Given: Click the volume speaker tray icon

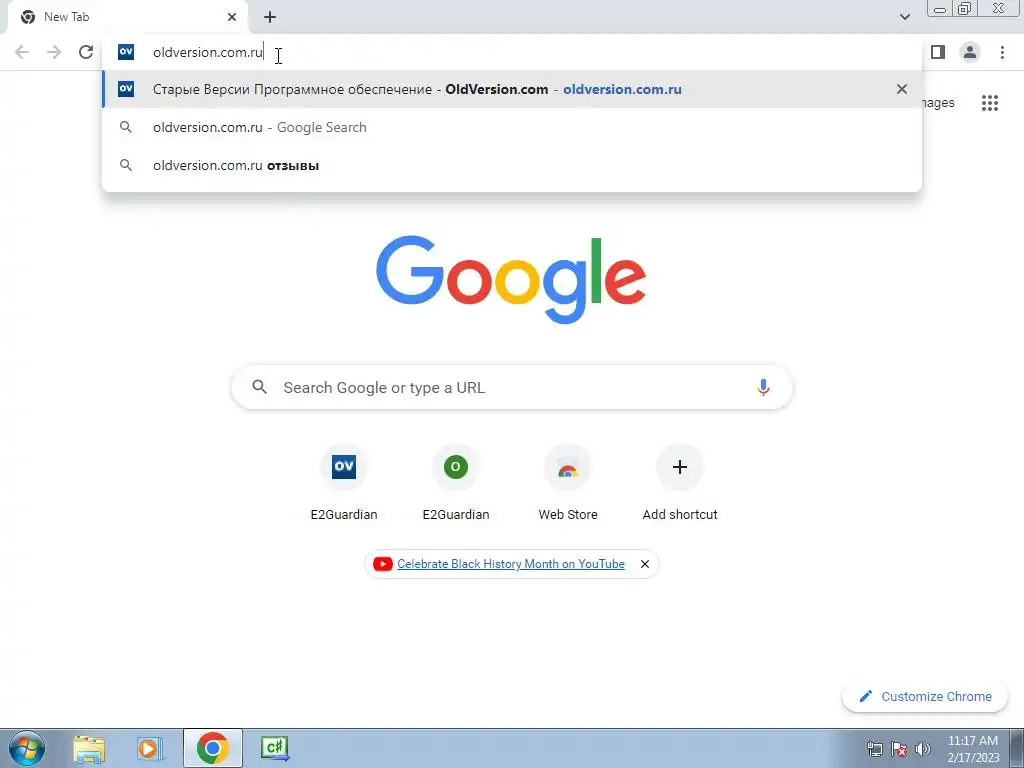Looking at the screenshot, I should click(922, 749).
